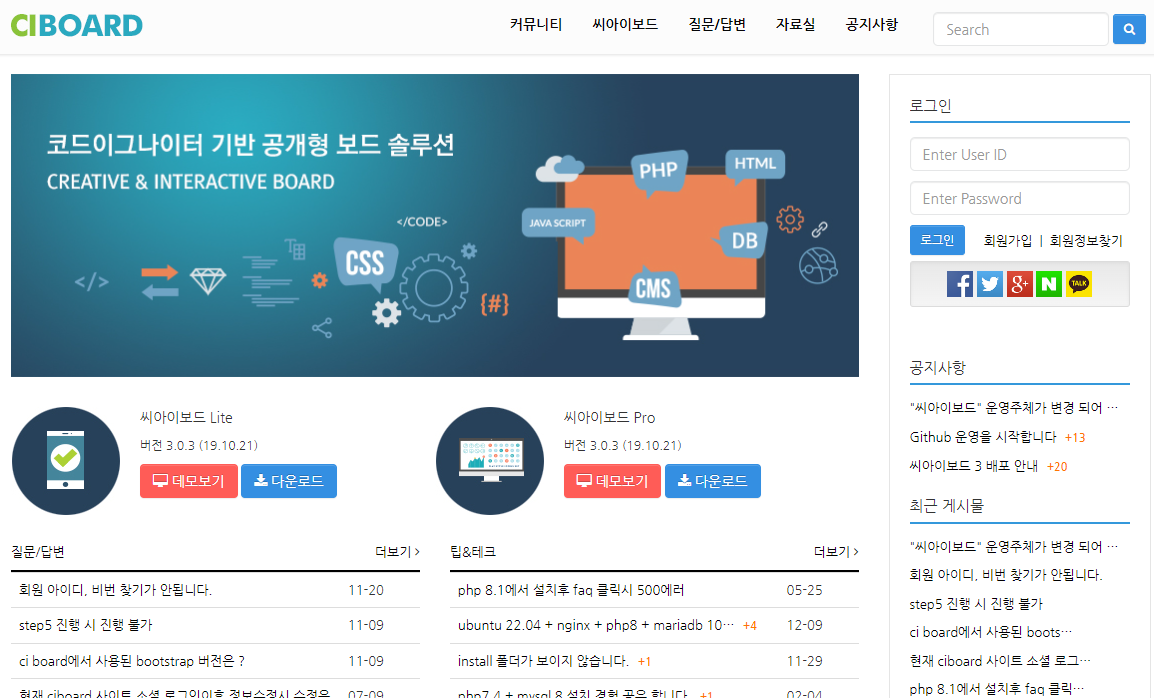Click the +20 comment count
The width and height of the screenshot is (1154, 698).
point(1057,466)
